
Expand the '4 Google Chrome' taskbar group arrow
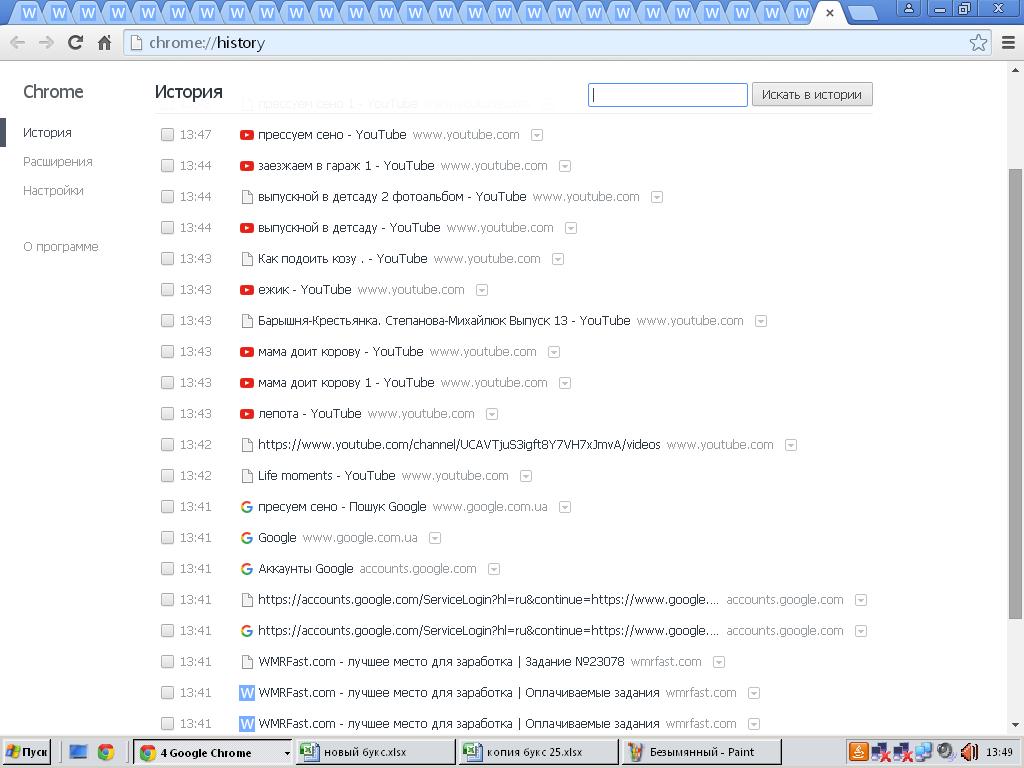[x=287, y=753]
